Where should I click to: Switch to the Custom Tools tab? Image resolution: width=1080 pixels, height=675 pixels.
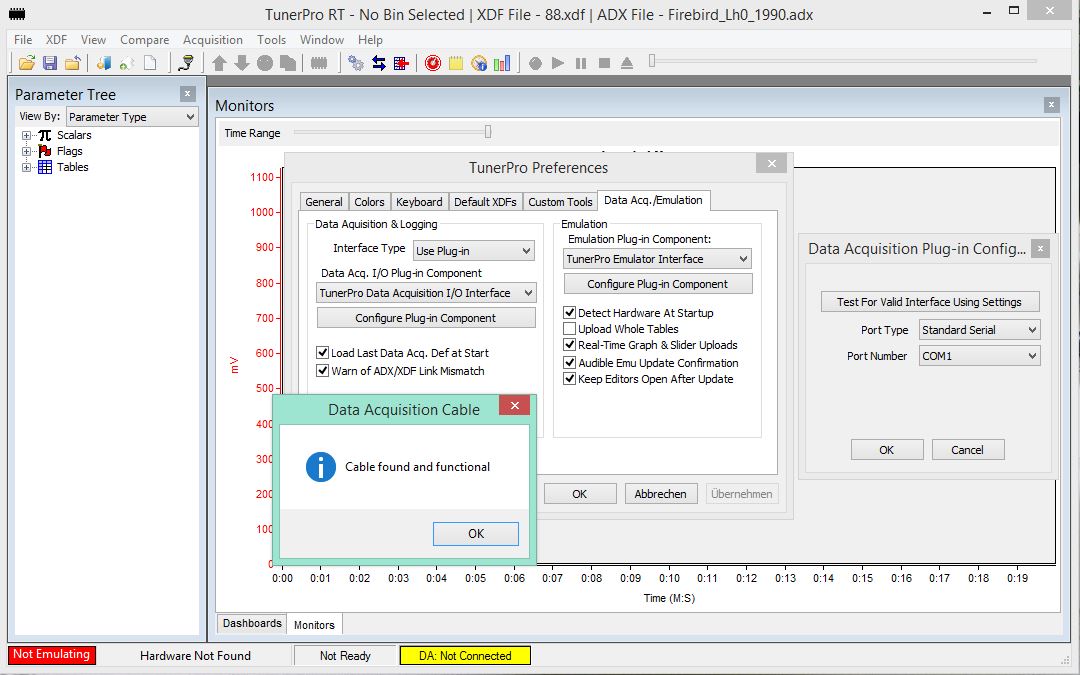[x=560, y=202]
